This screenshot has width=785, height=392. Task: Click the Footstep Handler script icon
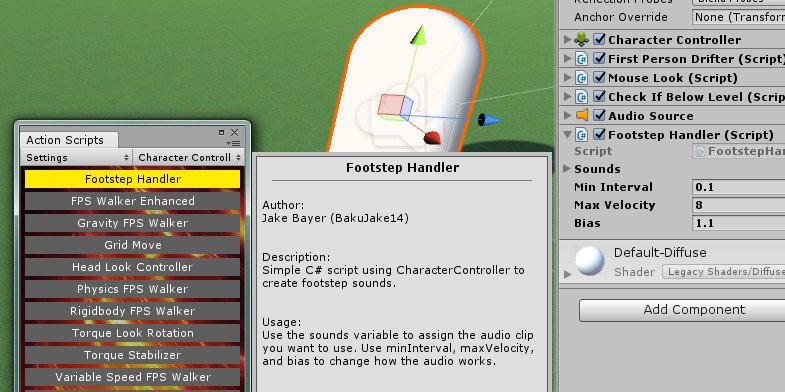point(581,135)
